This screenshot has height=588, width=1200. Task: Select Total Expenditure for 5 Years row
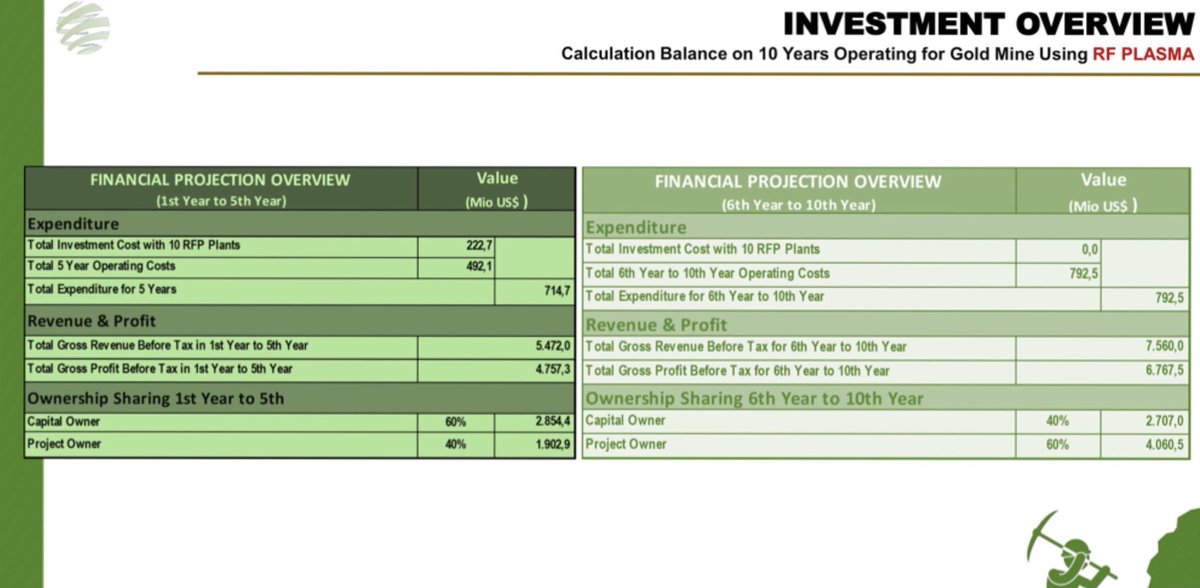(x=300, y=291)
